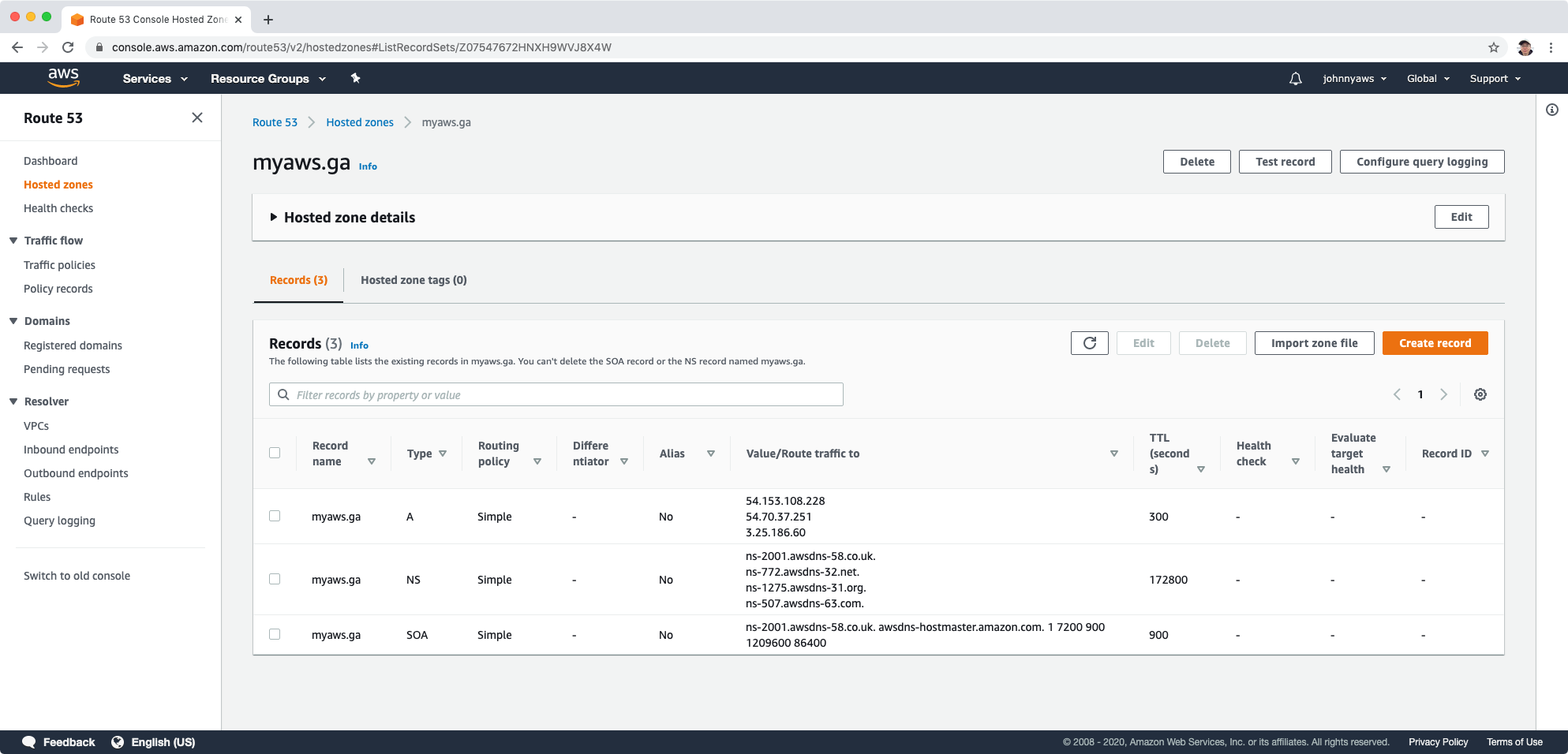The height and width of the screenshot is (754, 1568).
Task: Focus the filter records input field
Action: point(556,394)
